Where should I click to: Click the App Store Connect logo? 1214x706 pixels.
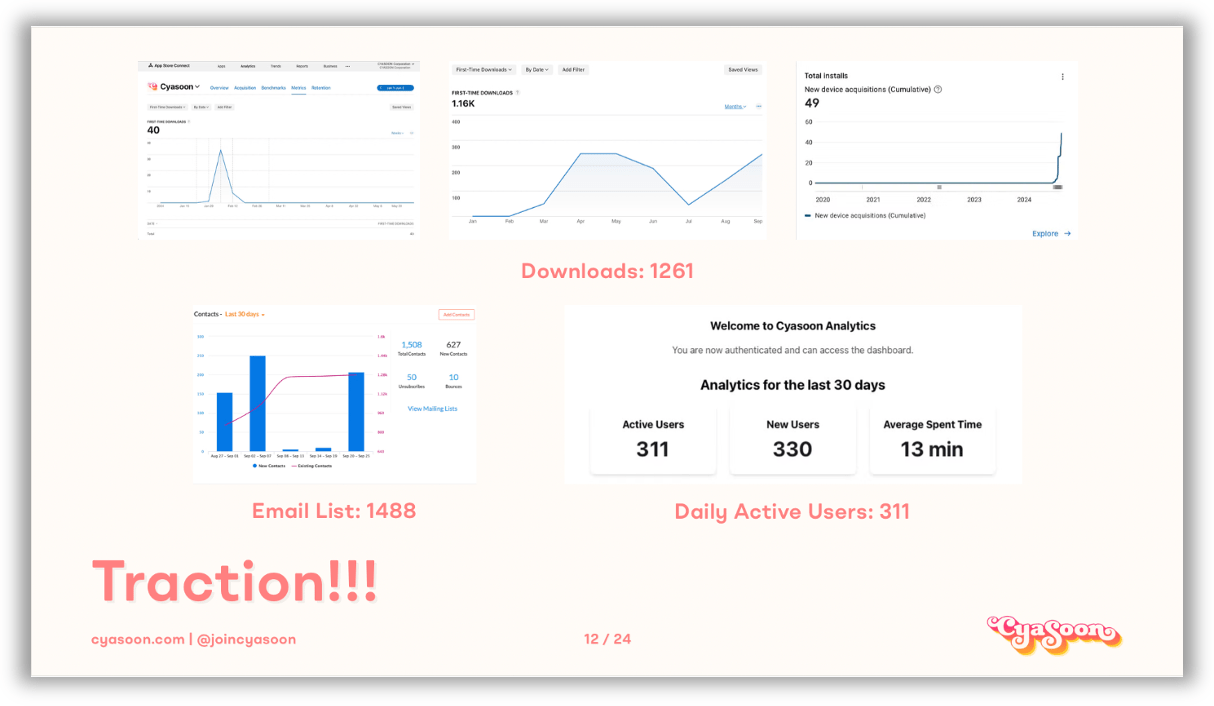coord(169,66)
